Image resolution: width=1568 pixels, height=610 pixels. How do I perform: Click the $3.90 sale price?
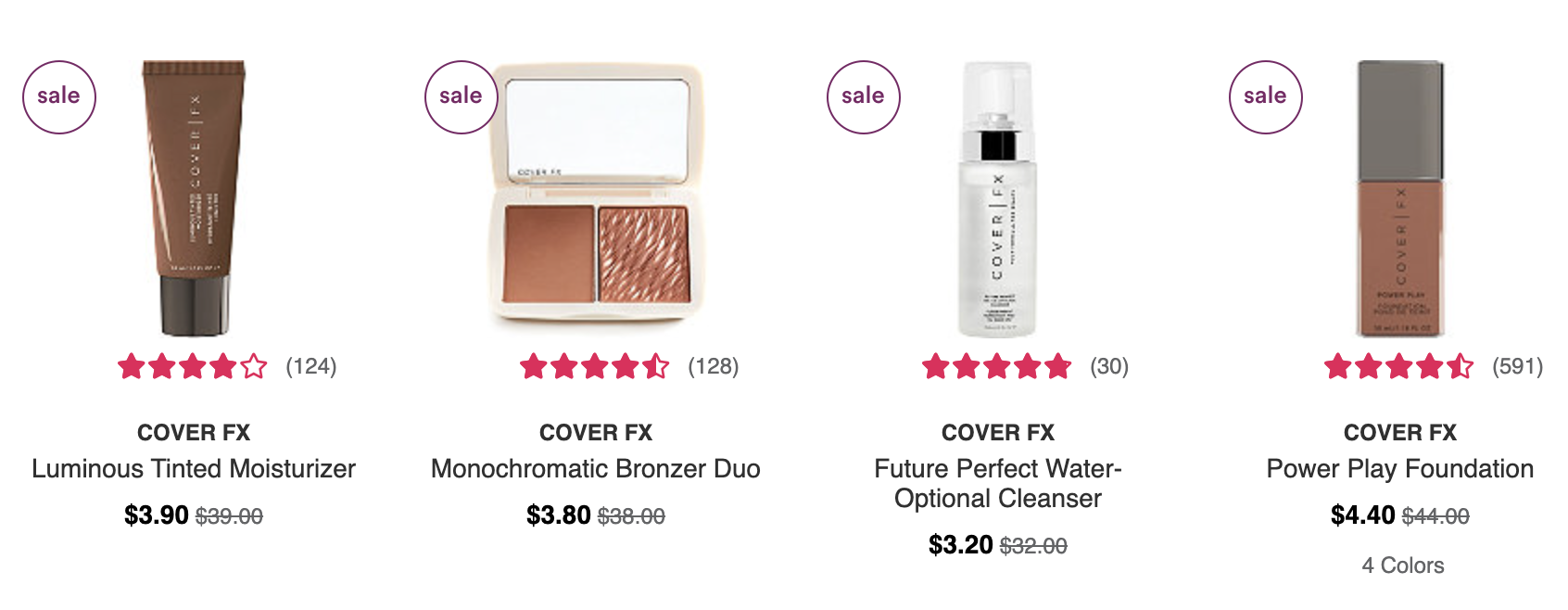(157, 515)
